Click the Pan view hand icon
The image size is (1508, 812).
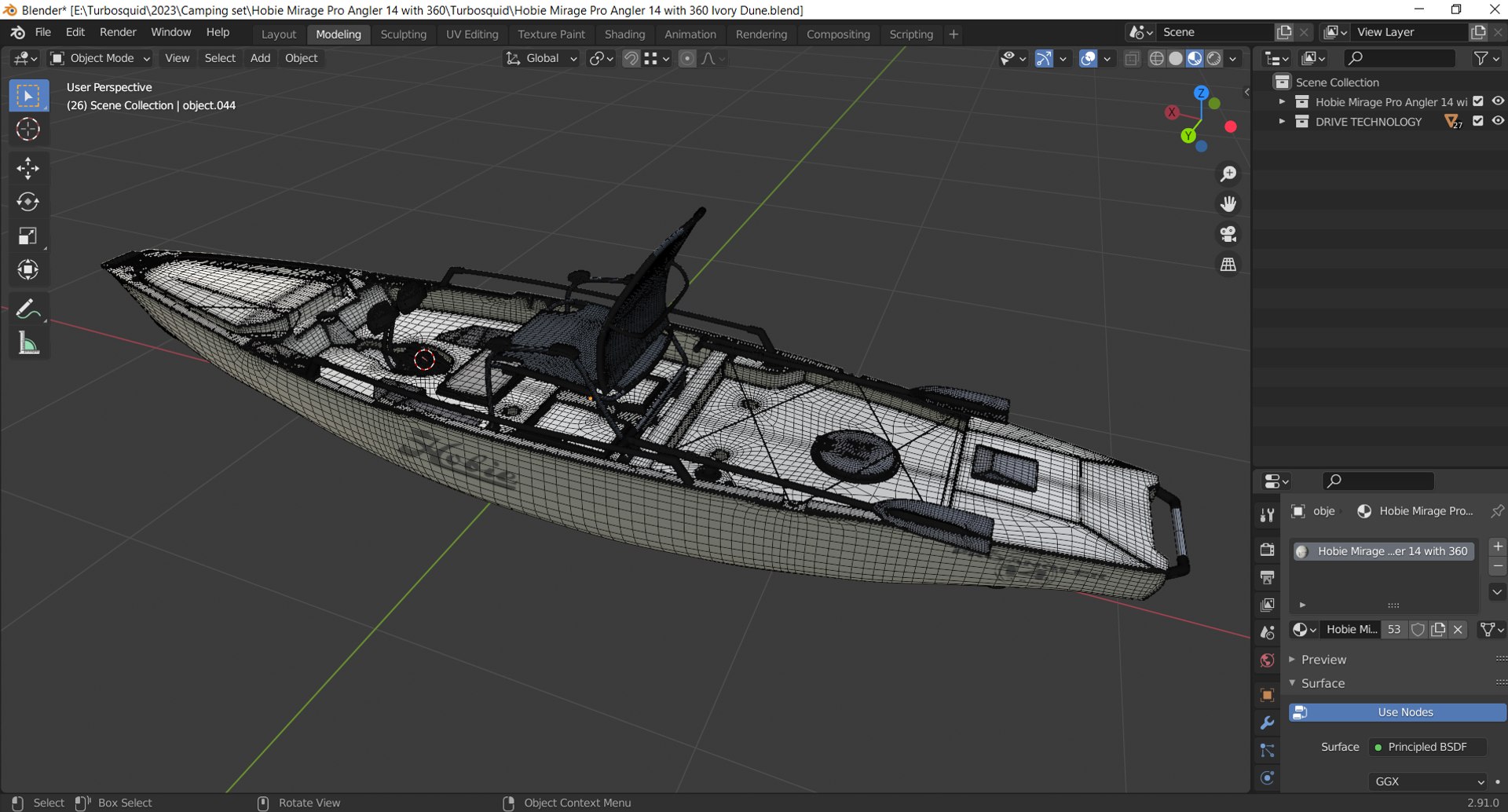[x=1228, y=204]
